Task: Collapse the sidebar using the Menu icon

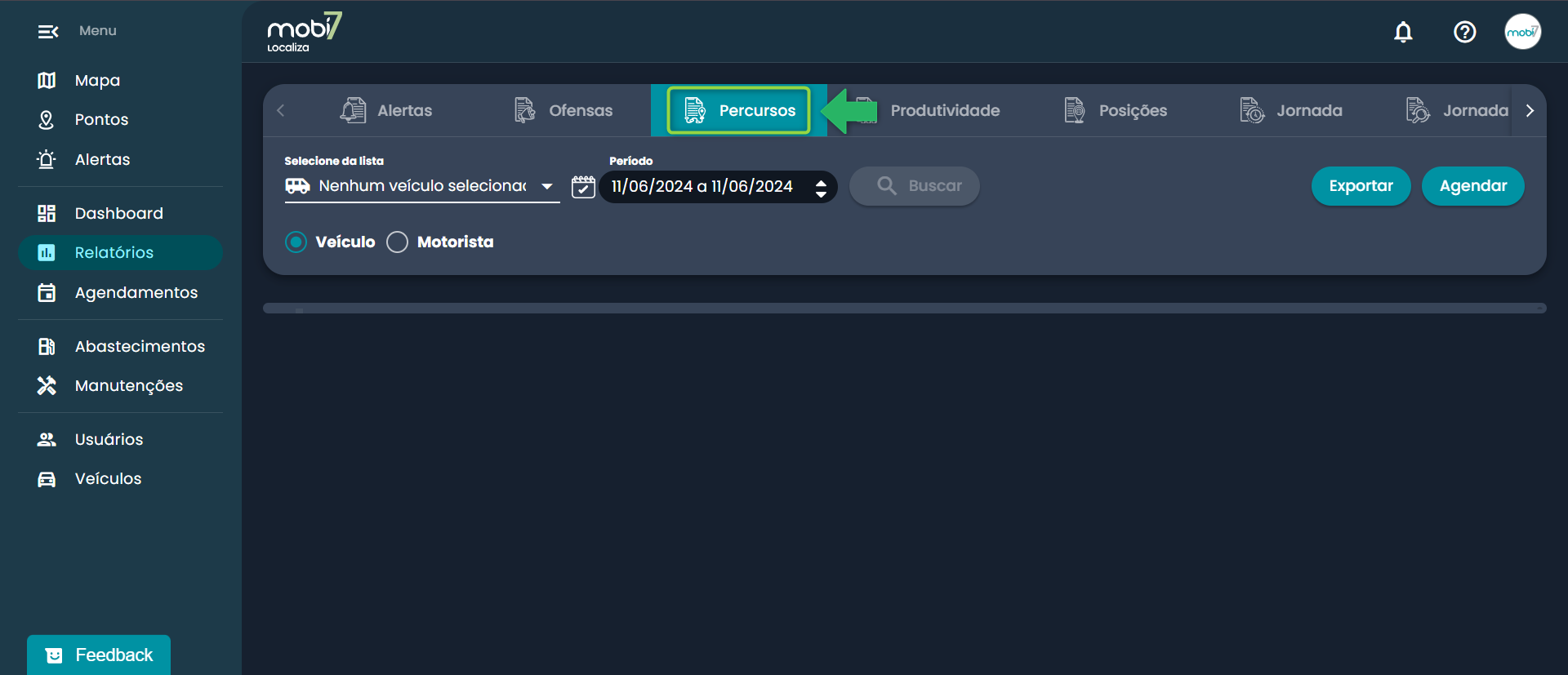Action: [x=47, y=31]
